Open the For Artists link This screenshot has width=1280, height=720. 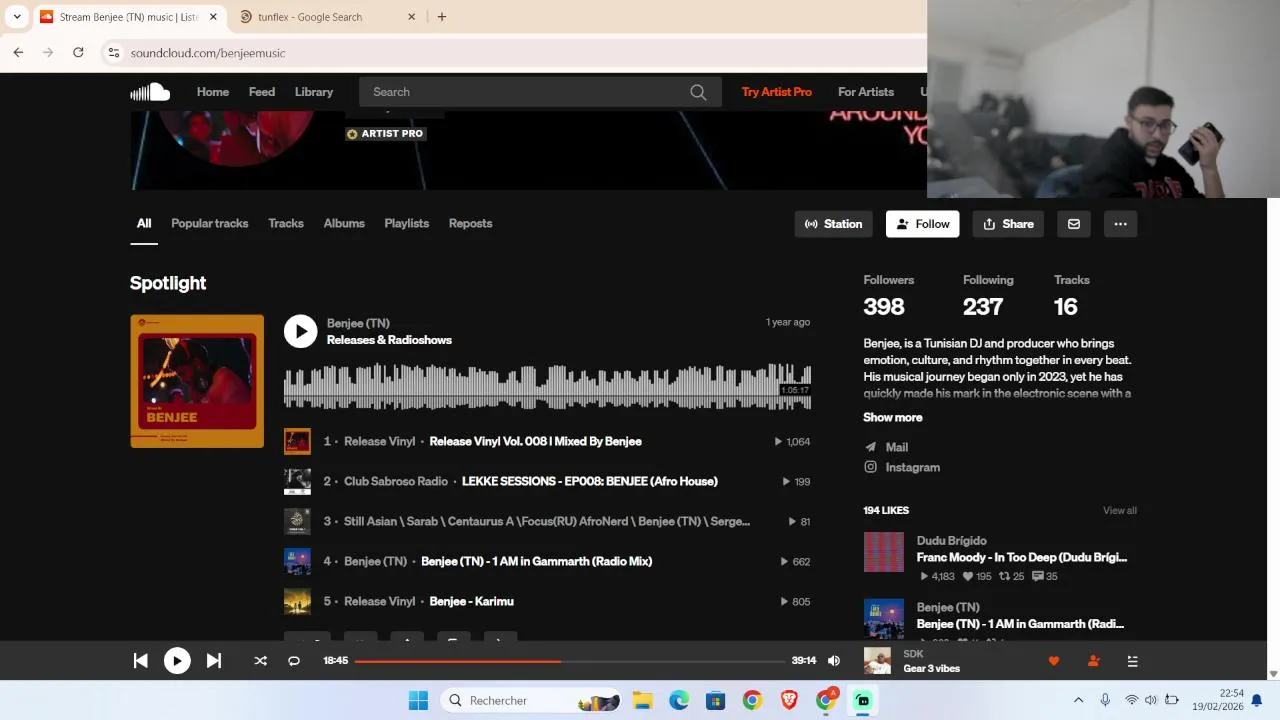(x=866, y=92)
